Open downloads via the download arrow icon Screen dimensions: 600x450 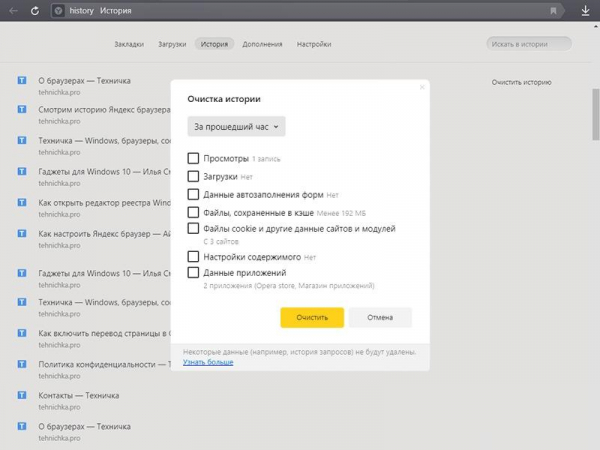pyautogui.click(x=586, y=11)
